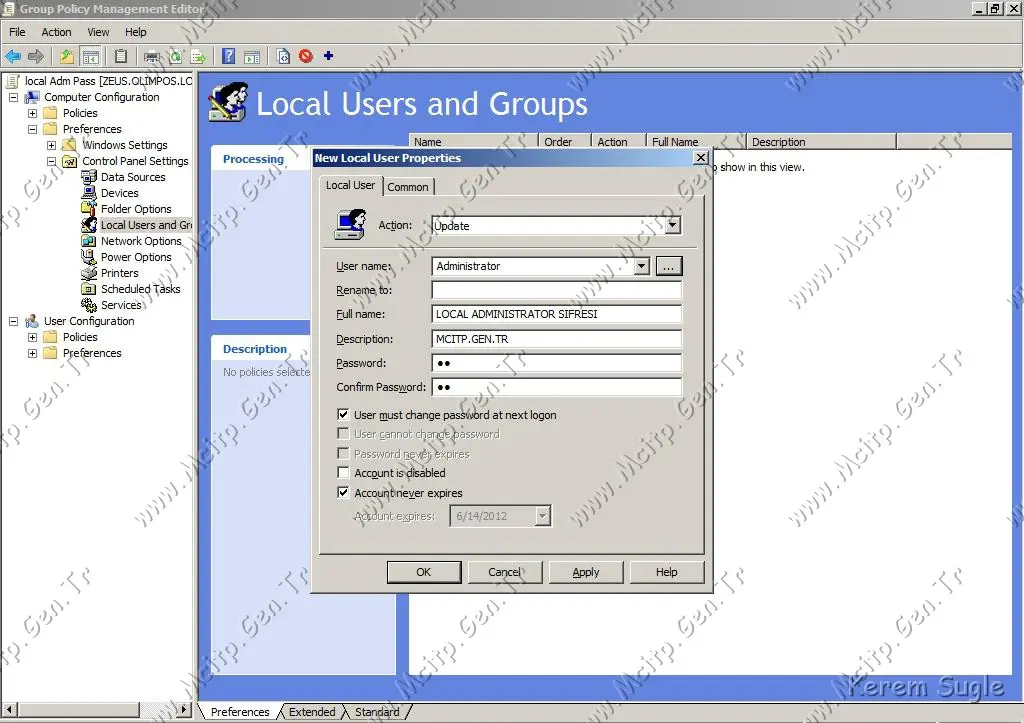Toggle 'User must change password at next logon'
Viewport: 1024px width, 723px height.
[x=343, y=415]
